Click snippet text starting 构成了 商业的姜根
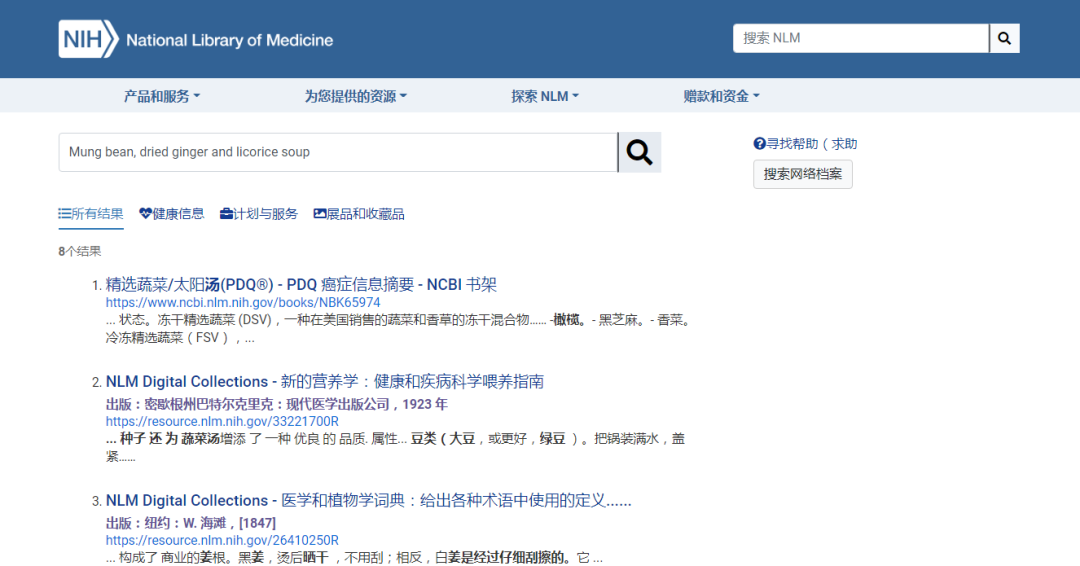The height and width of the screenshot is (566, 1080). (x=355, y=558)
